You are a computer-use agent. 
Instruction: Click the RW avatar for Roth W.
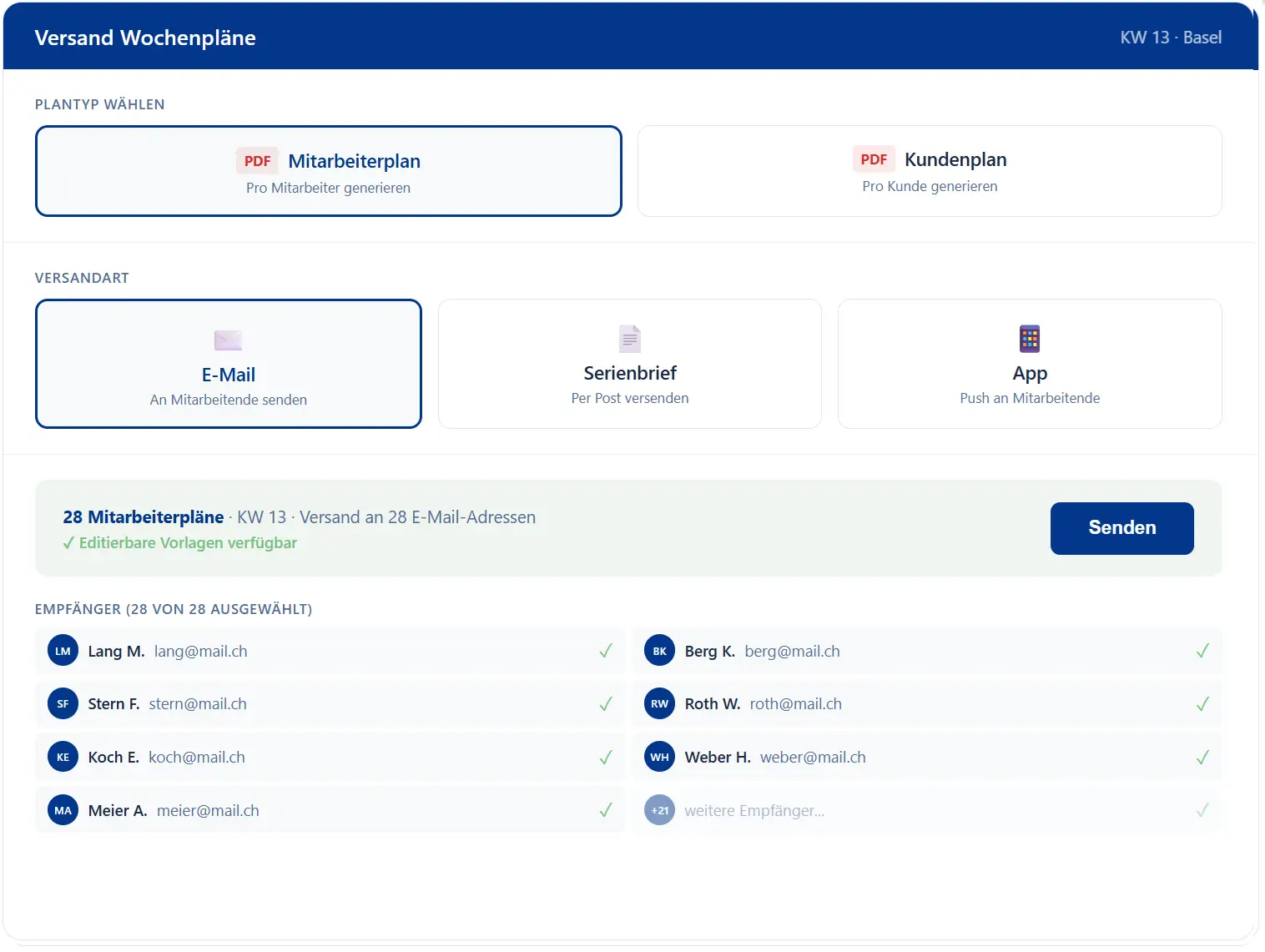coord(659,704)
